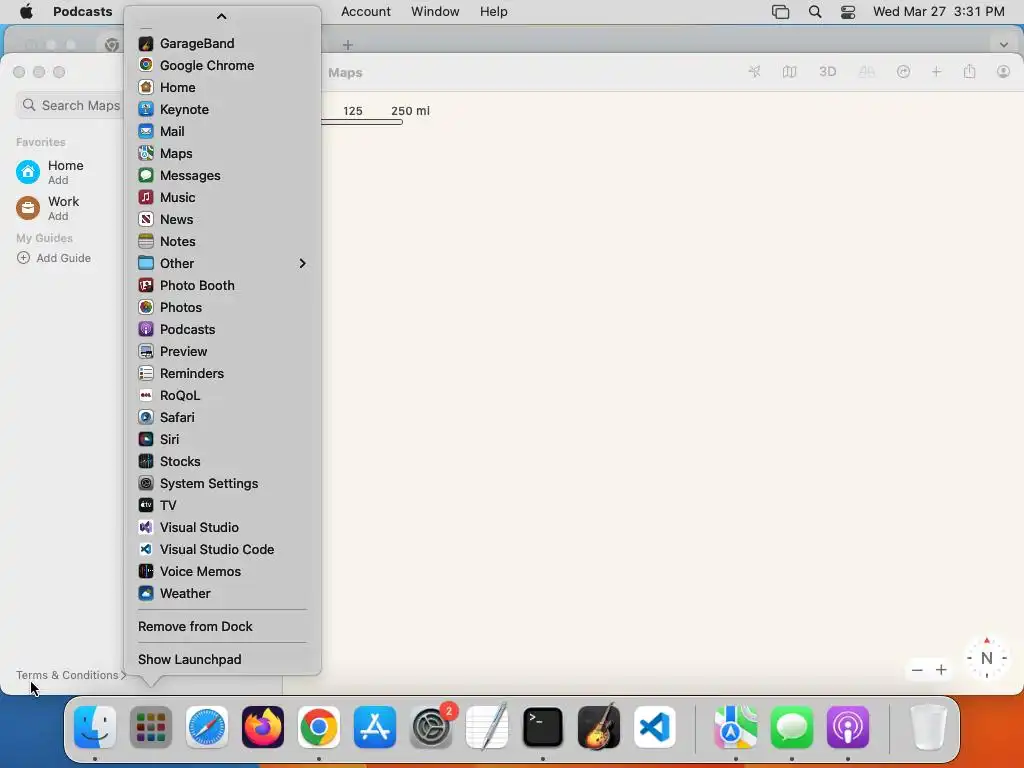
Task: Open the Share icon in Maps toolbar
Action: pyautogui.click(x=969, y=72)
